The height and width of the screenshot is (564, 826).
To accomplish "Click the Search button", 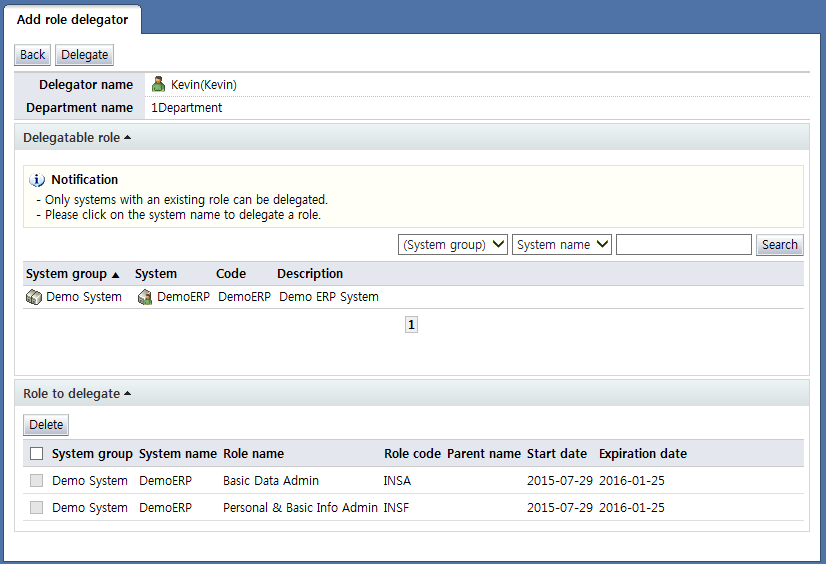I will pyautogui.click(x=779, y=245).
